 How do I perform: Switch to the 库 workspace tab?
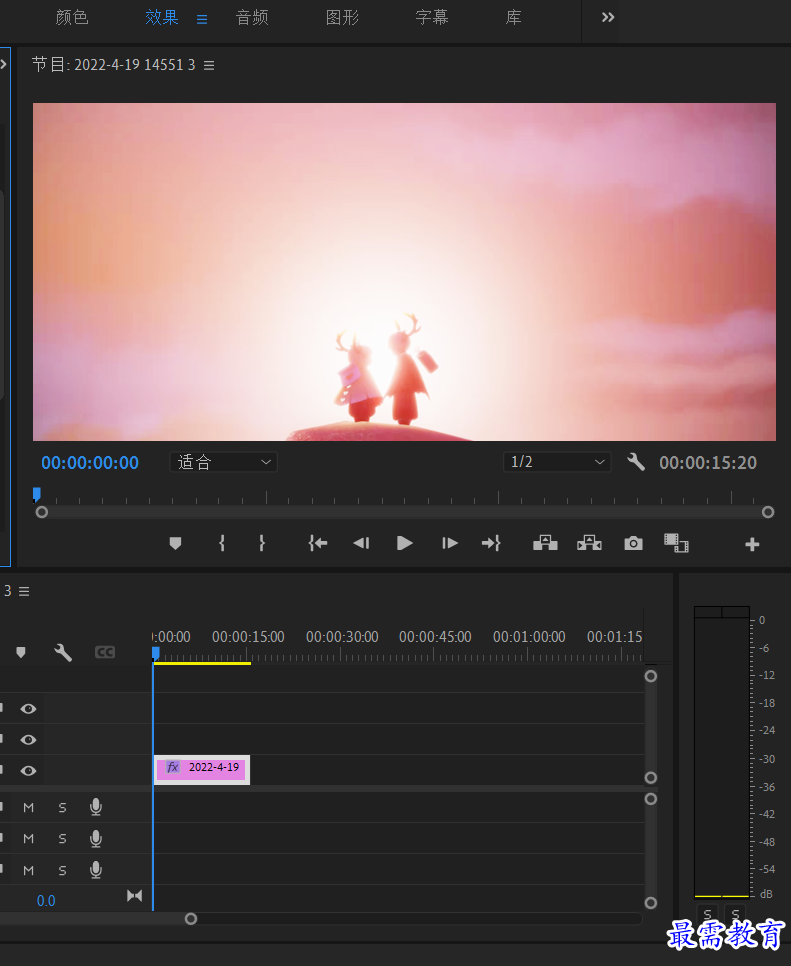513,17
